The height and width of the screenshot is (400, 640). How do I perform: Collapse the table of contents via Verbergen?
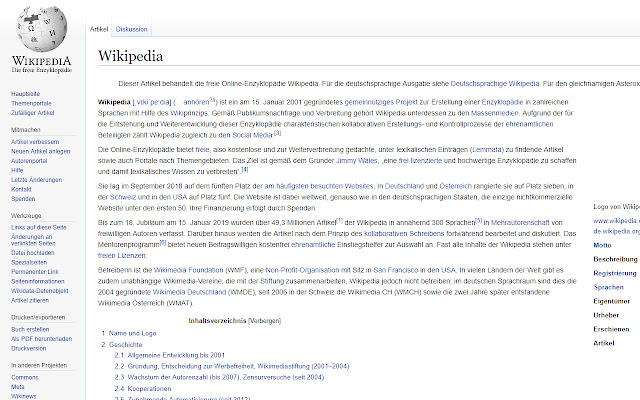(264, 321)
